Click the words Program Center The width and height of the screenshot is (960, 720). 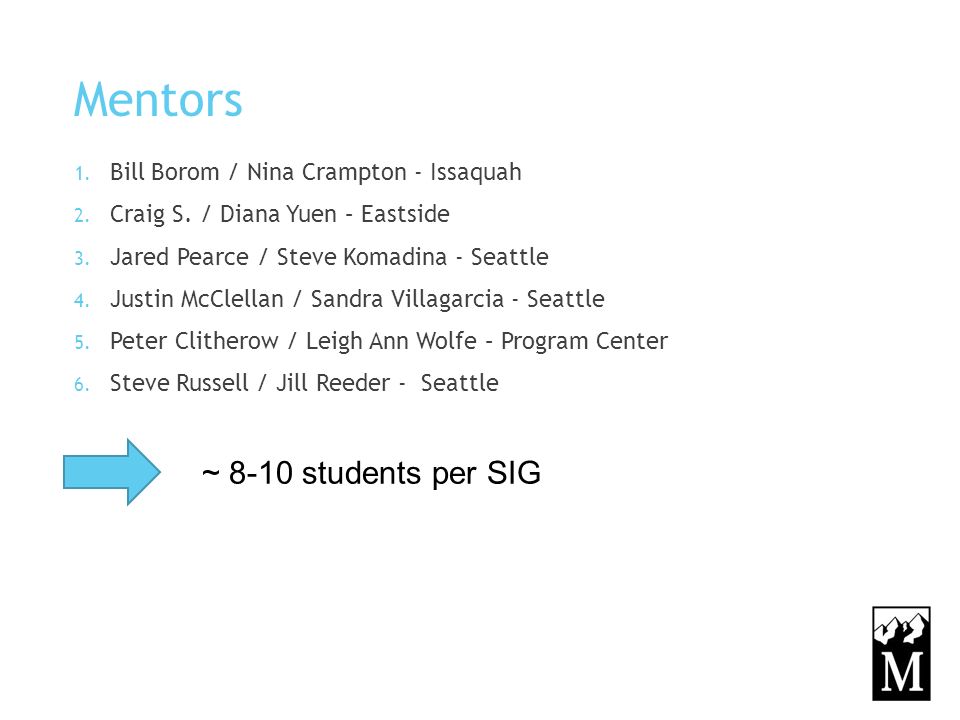coord(584,341)
